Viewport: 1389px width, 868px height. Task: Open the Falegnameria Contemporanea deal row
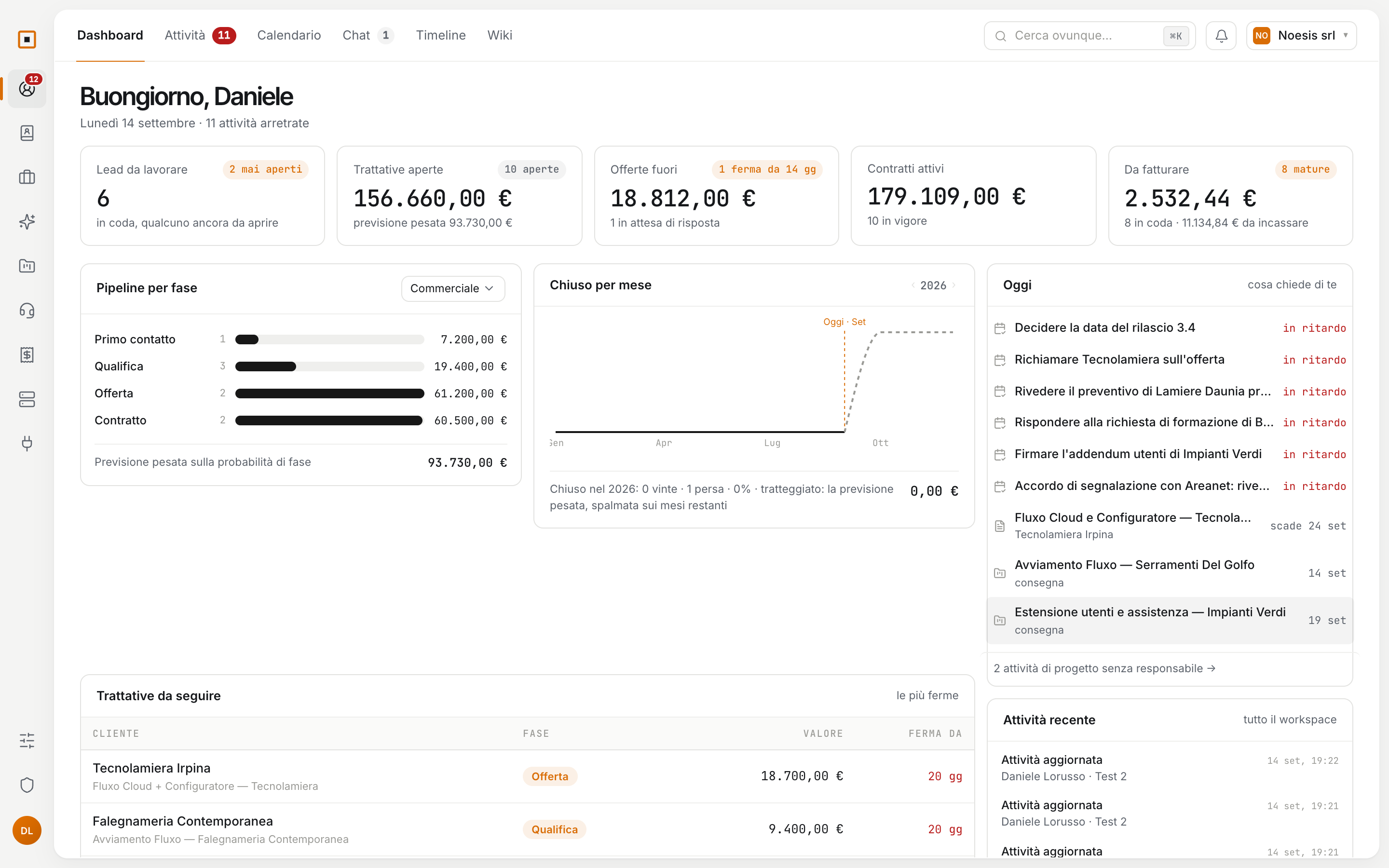click(528, 829)
